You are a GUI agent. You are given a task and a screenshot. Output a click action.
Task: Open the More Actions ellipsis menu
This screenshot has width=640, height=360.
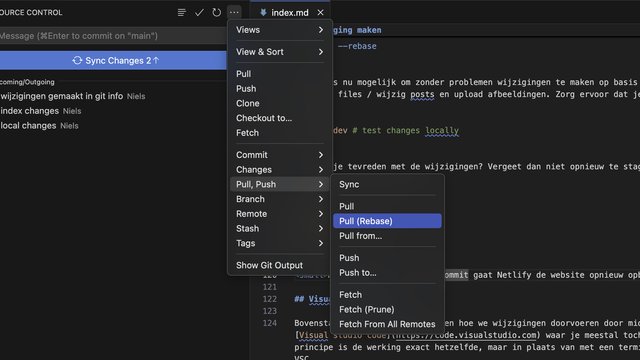click(x=234, y=13)
